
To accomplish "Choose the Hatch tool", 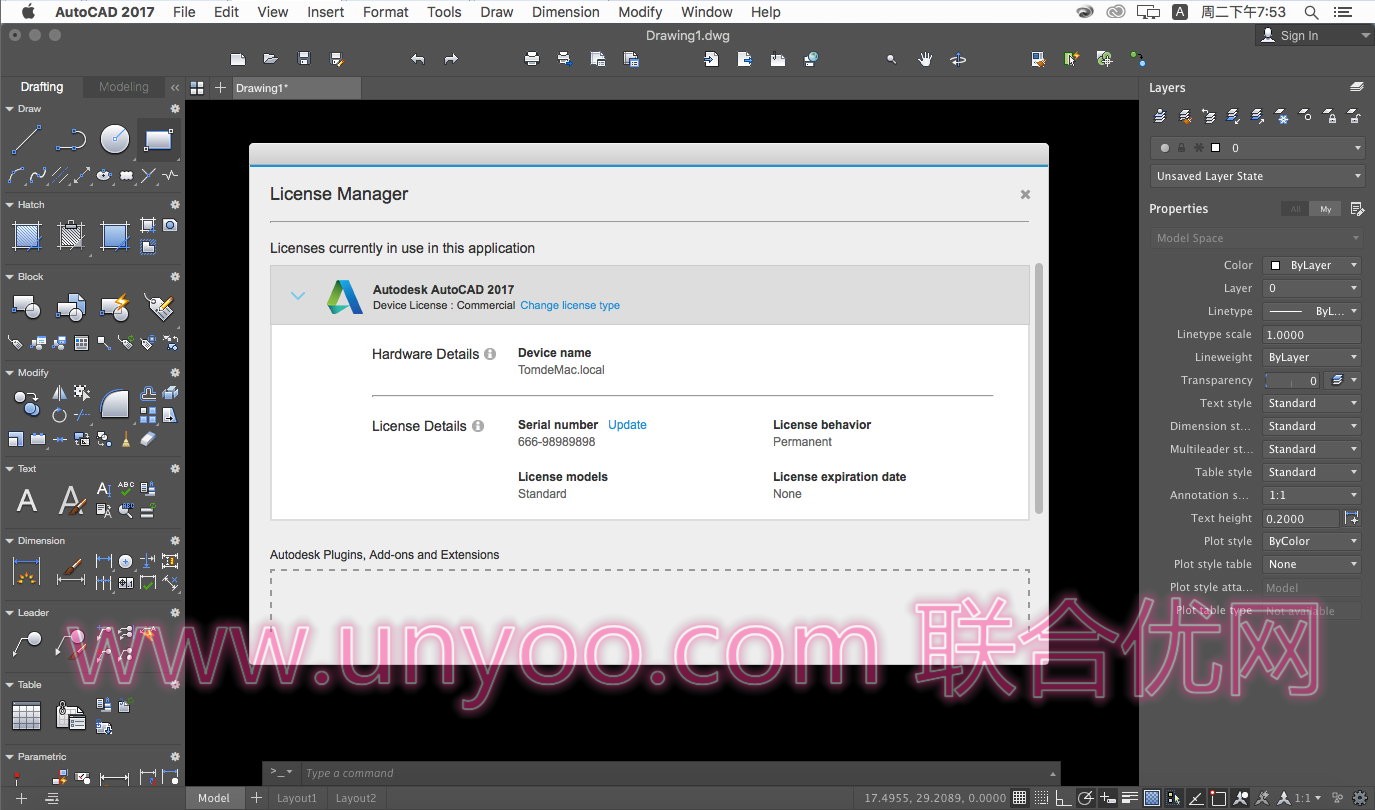I will click(x=27, y=236).
